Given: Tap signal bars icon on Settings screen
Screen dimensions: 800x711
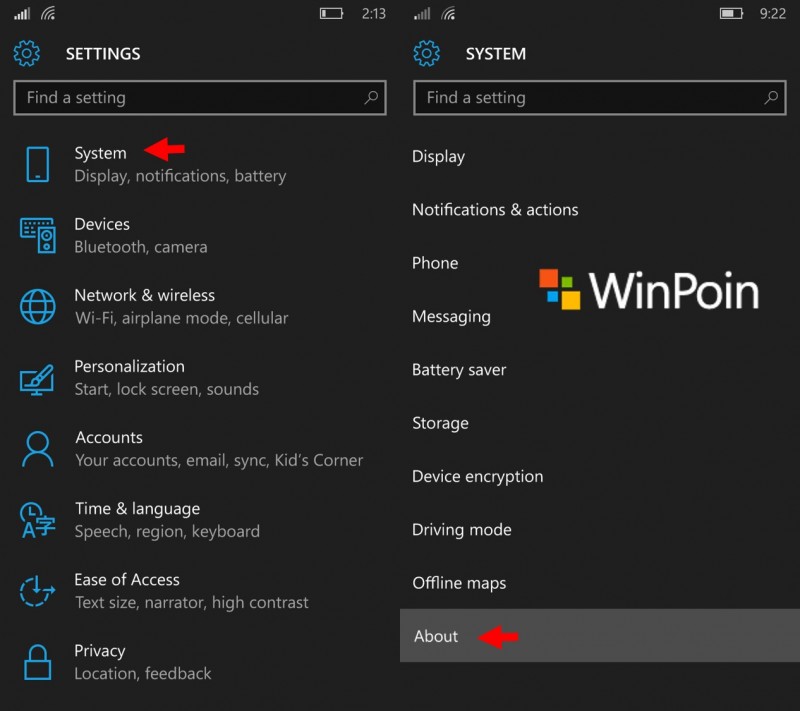Looking at the screenshot, I should [x=22, y=14].
